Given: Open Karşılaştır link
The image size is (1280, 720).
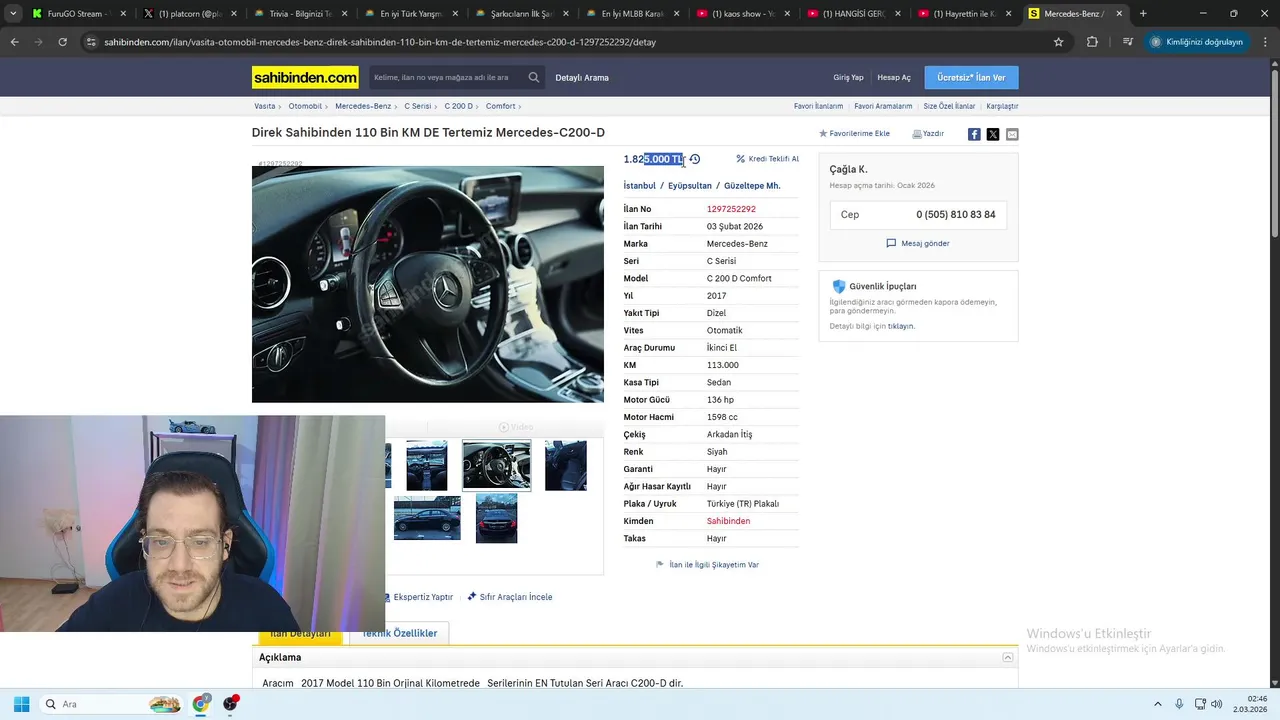Looking at the screenshot, I should [x=1002, y=106].
